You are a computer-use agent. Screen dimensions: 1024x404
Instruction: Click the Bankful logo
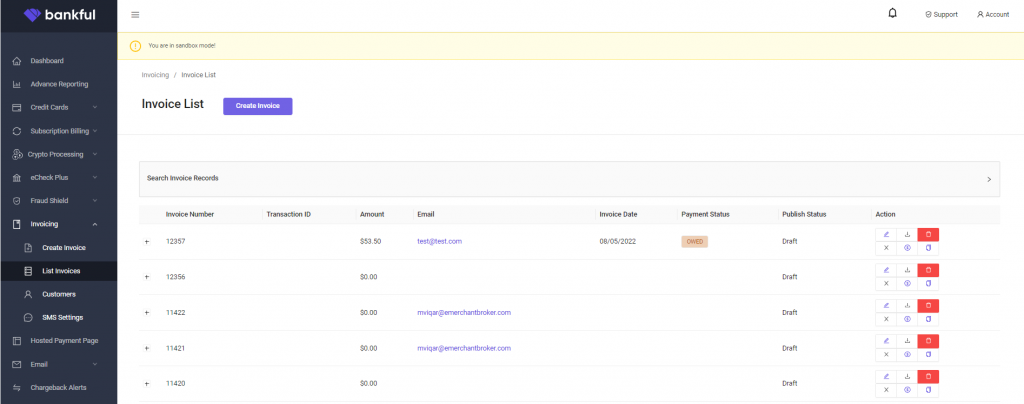pyautogui.click(x=59, y=14)
